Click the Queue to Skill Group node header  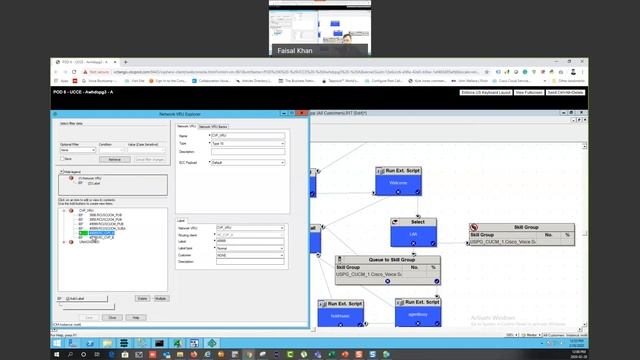tap(388, 260)
